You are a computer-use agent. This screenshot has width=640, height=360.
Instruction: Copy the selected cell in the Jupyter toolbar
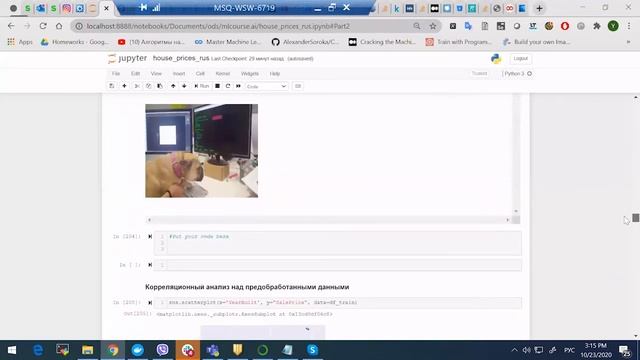149,86
